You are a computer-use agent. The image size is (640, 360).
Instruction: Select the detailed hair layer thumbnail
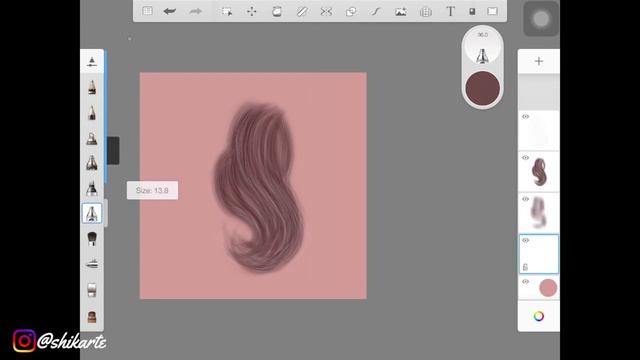(x=539, y=172)
